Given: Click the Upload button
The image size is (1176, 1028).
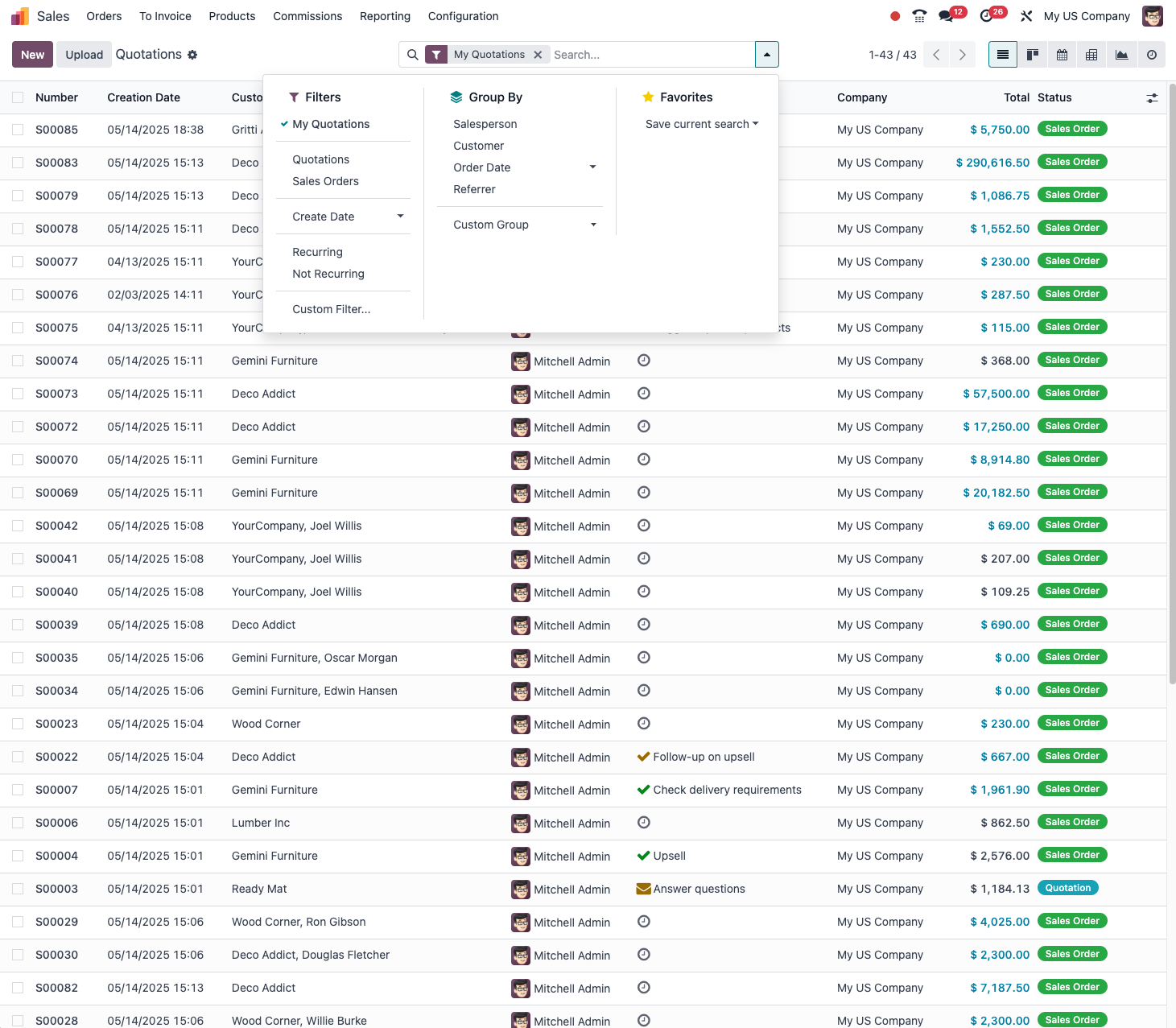Looking at the screenshot, I should tap(85, 55).
